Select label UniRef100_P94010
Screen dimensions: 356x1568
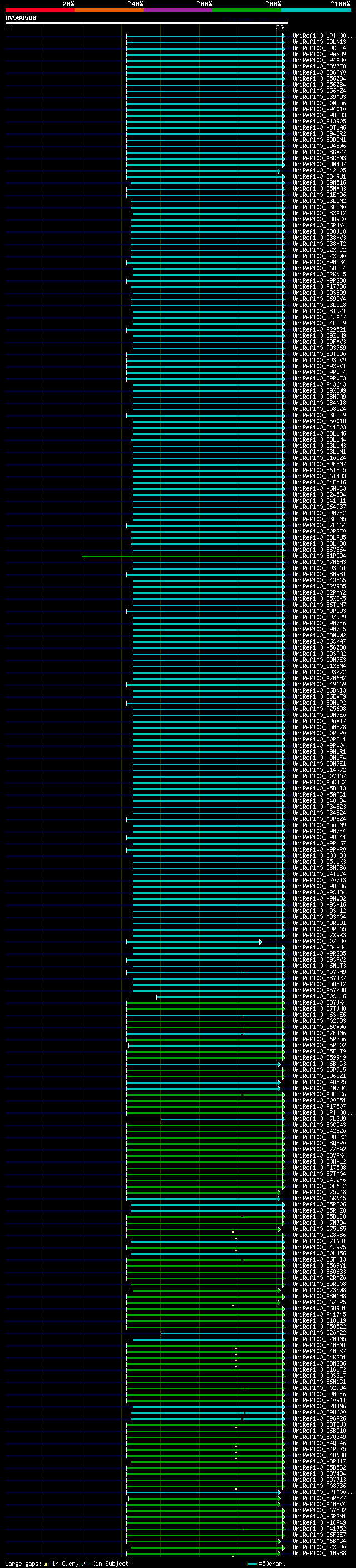(x=319, y=110)
